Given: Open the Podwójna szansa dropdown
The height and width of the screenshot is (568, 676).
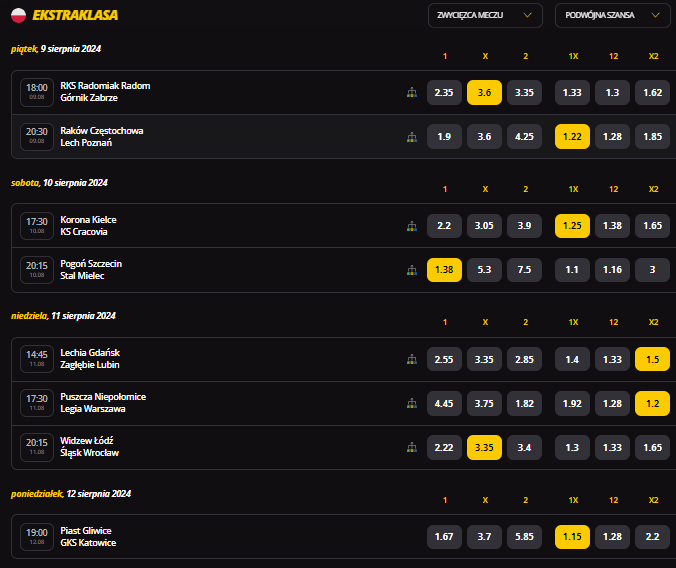Looking at the screenshot, I should tap(612, 16).
